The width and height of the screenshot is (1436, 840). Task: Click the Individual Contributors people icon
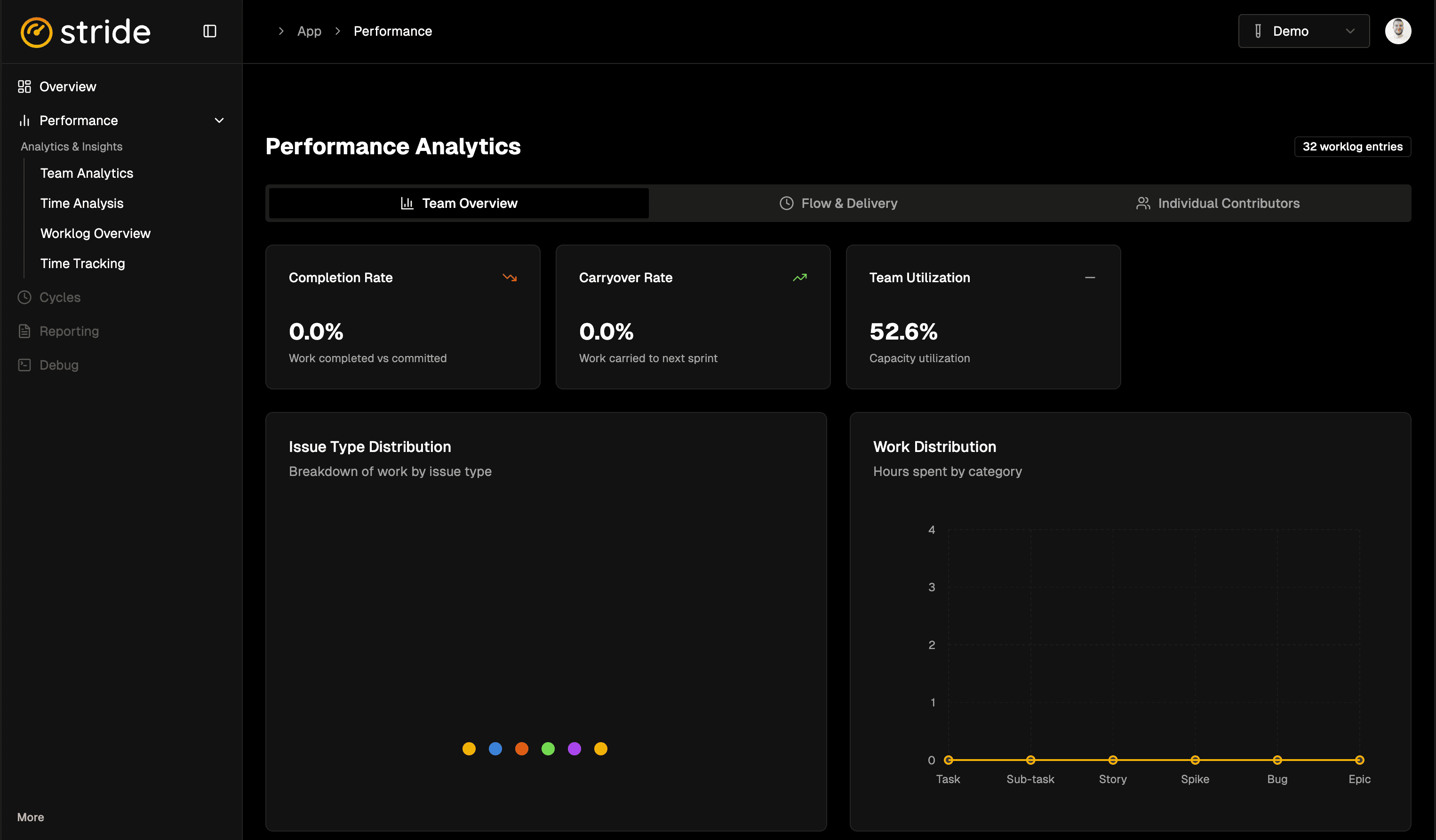[x=1143, y=203]
